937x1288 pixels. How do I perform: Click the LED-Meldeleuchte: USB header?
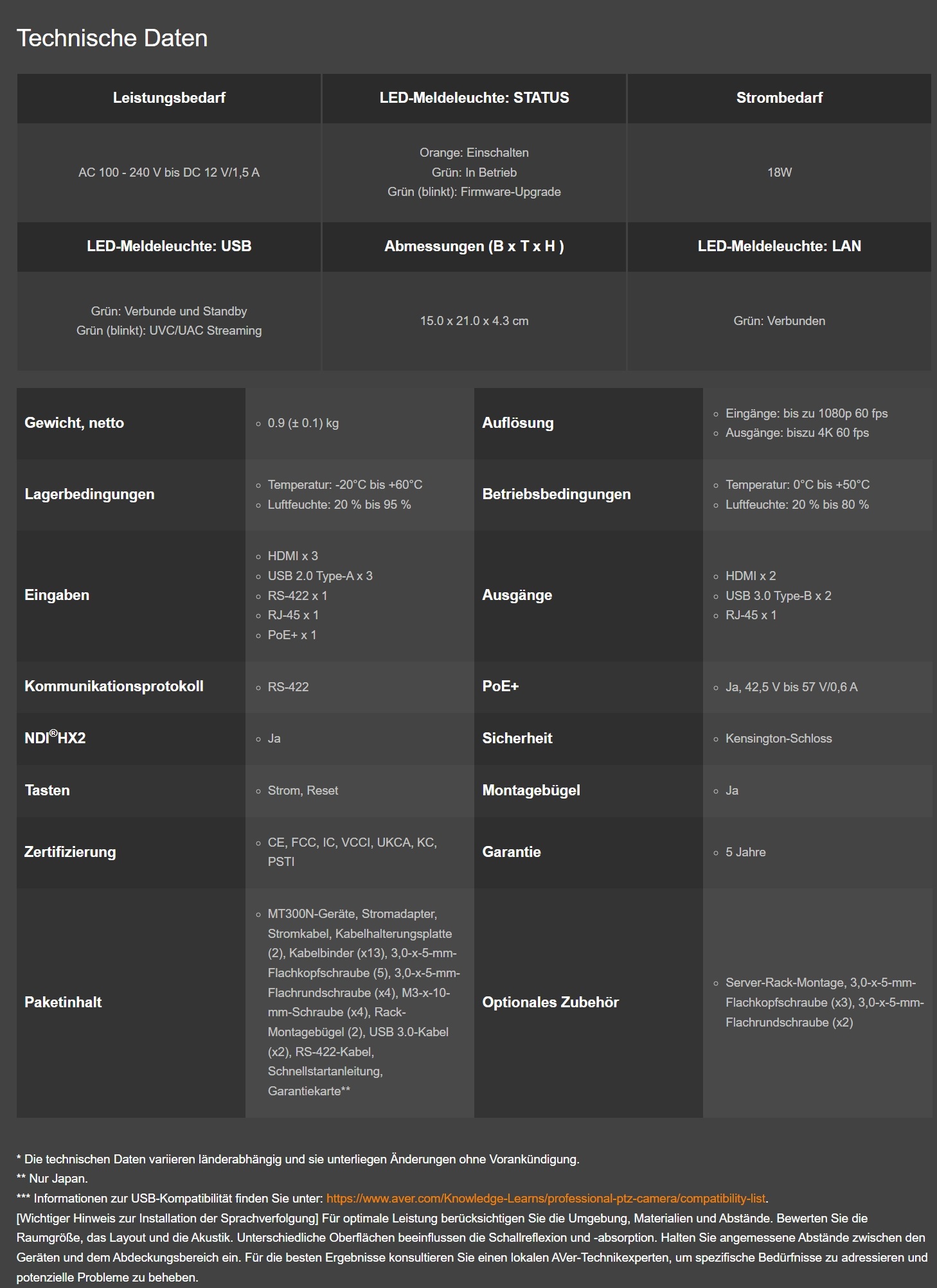pyautogui.click(x=169, y=246)
